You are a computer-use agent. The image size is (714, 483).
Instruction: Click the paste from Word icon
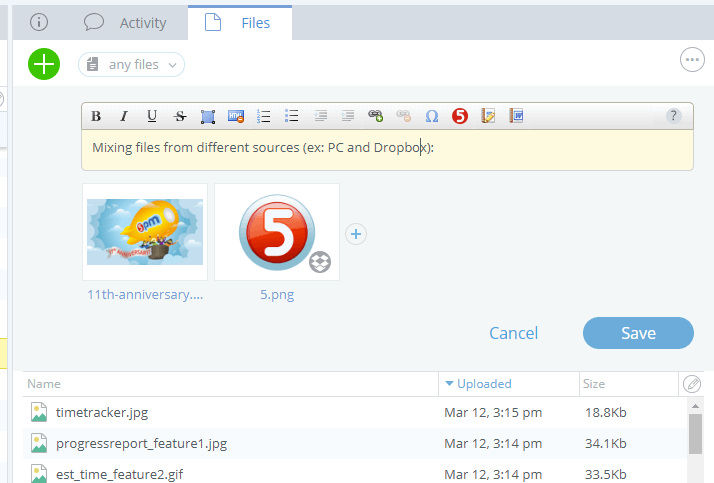516,116
